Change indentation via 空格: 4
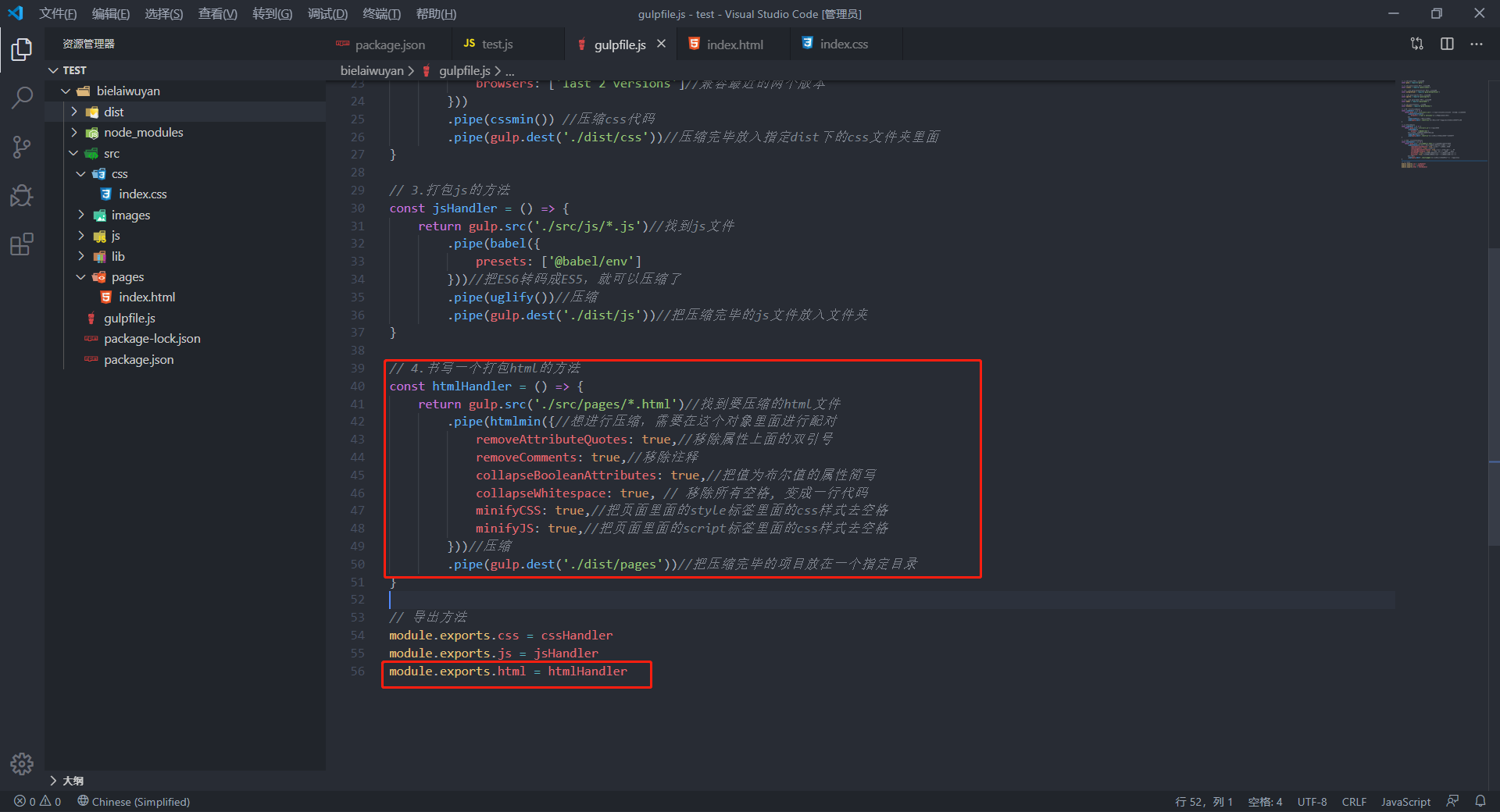Screen dimensions: 1500x812 1265,801
